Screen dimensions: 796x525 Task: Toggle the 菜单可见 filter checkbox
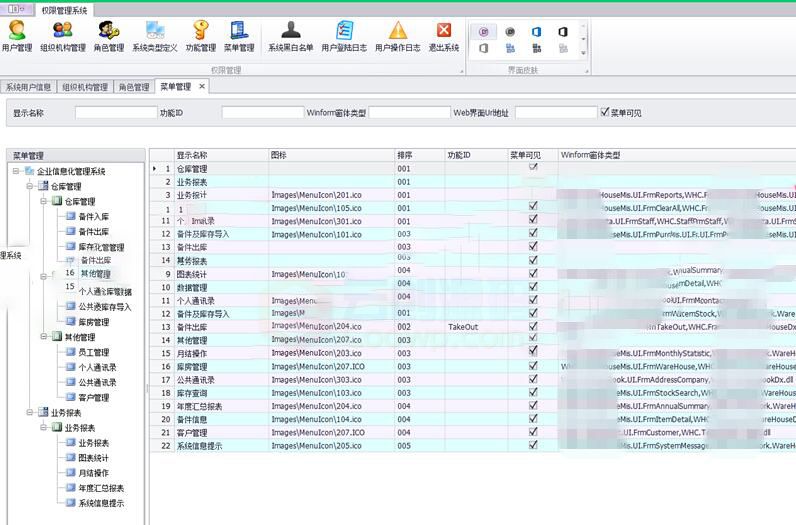[605, 112]
